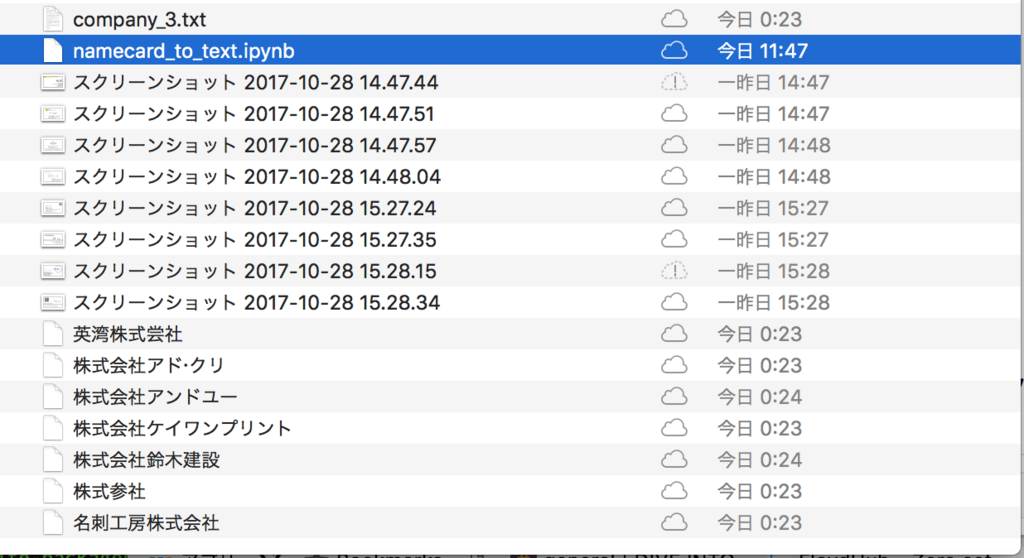Click thumbnail of screenshot 14.47.44
1024x558 pixels.
[x=53, y=82]
